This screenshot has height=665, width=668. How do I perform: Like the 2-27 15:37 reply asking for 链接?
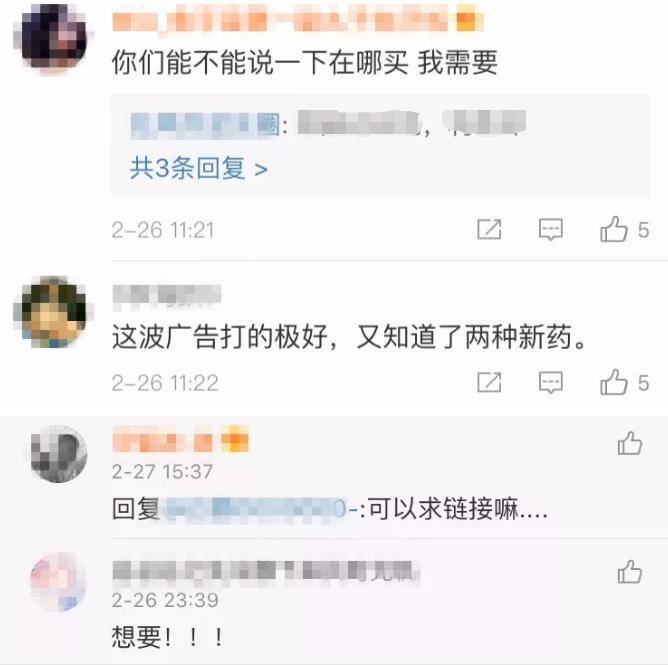click(x=630, y=443)
